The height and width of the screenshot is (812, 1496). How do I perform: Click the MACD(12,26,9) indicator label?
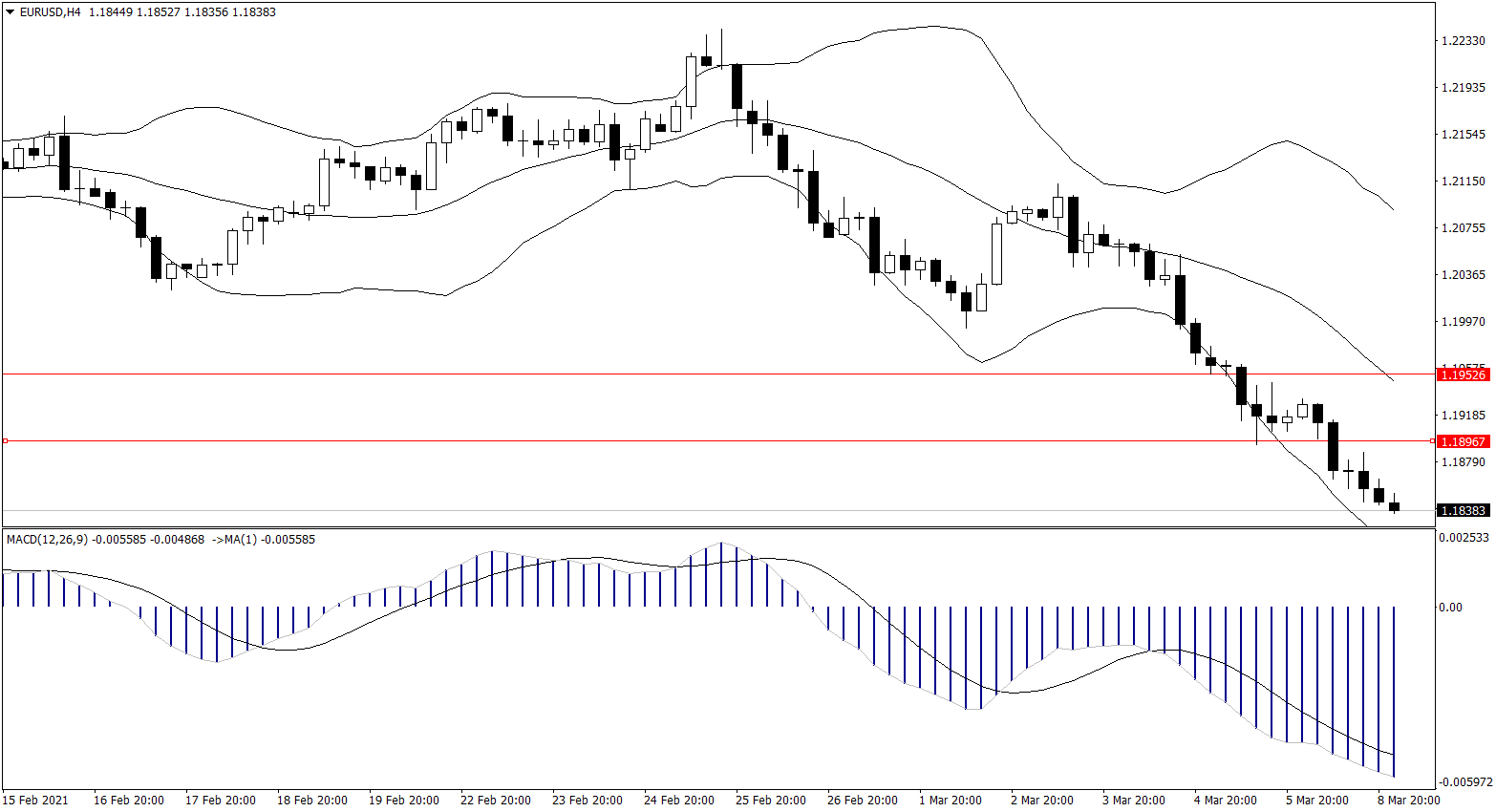[47, 540]
